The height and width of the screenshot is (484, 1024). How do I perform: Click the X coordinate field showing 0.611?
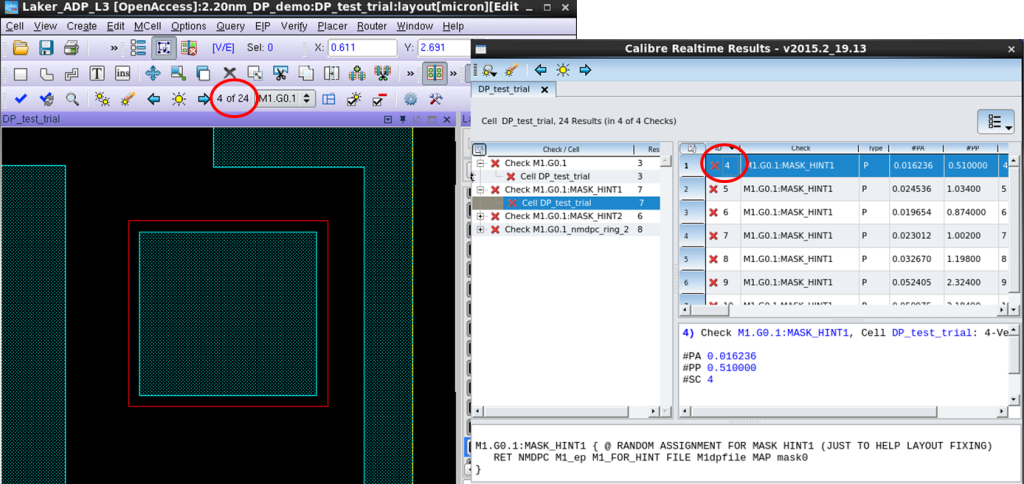click(x=362, y=48)
